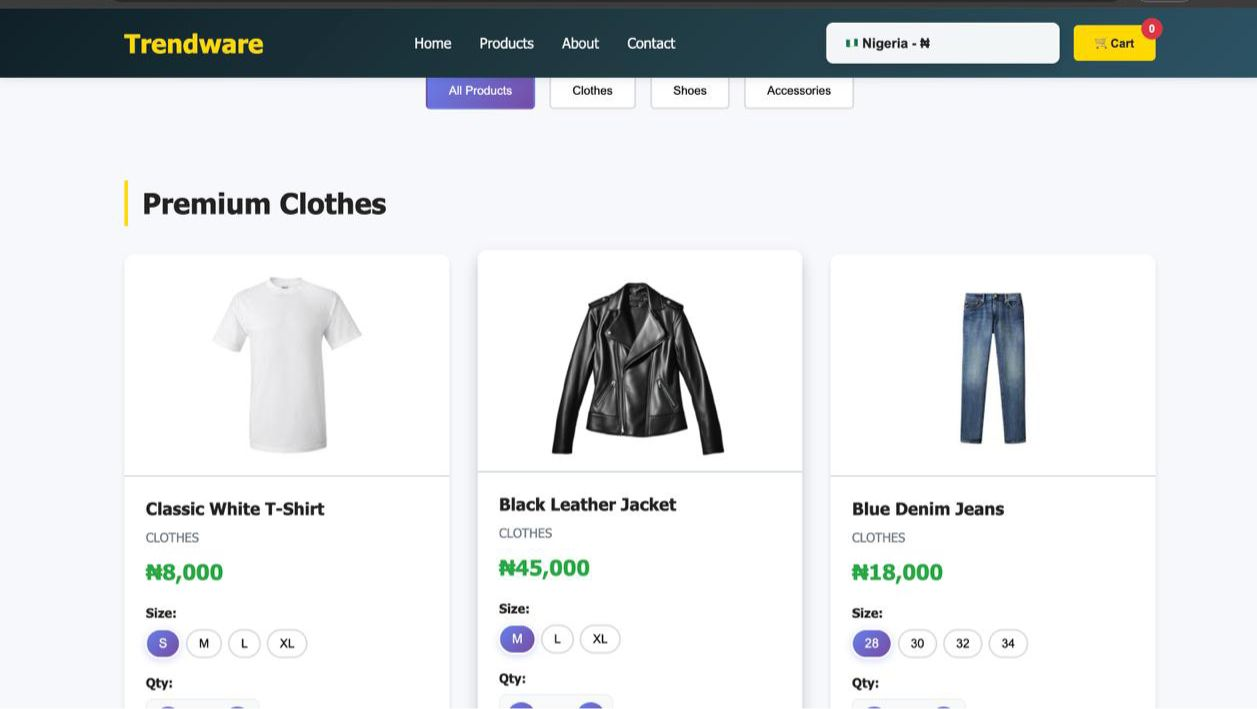This screenshot has height=709, width=1257.
Task: Select size XL for Black Leather Jacket
Action: click(x=599, y=638)
